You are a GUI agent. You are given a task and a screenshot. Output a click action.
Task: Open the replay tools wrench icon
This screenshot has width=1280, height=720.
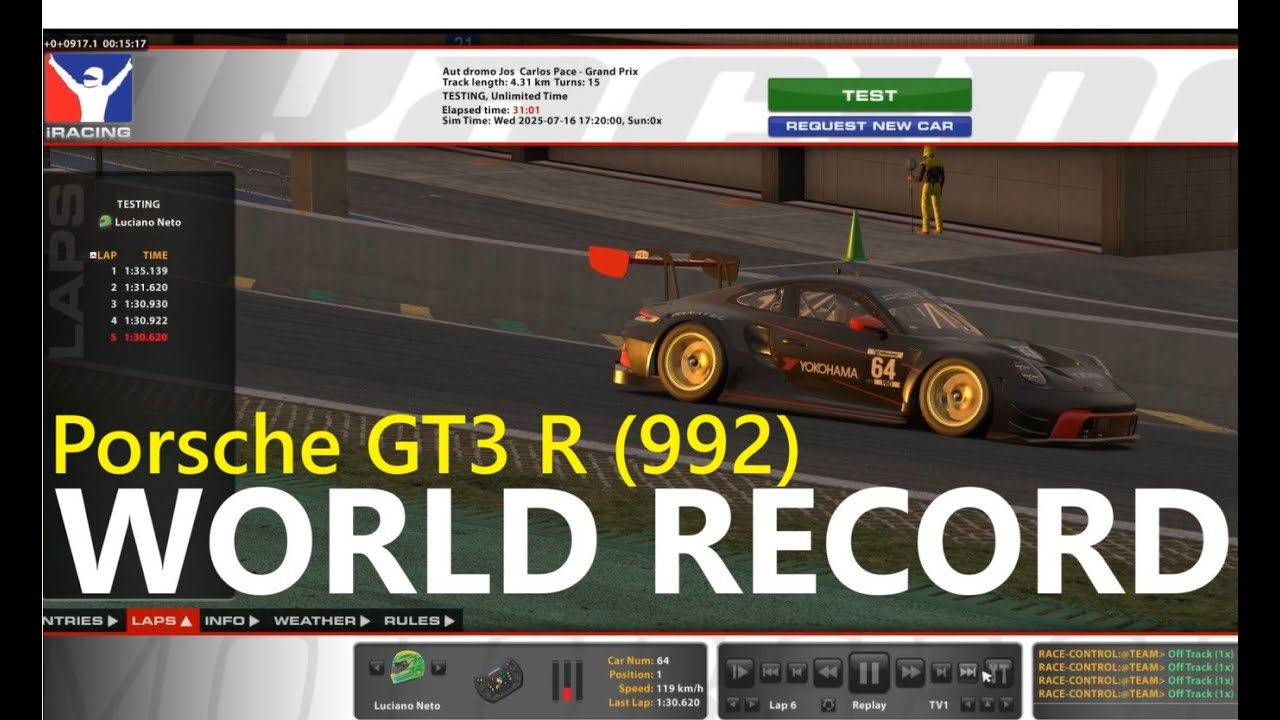point(998,673)
